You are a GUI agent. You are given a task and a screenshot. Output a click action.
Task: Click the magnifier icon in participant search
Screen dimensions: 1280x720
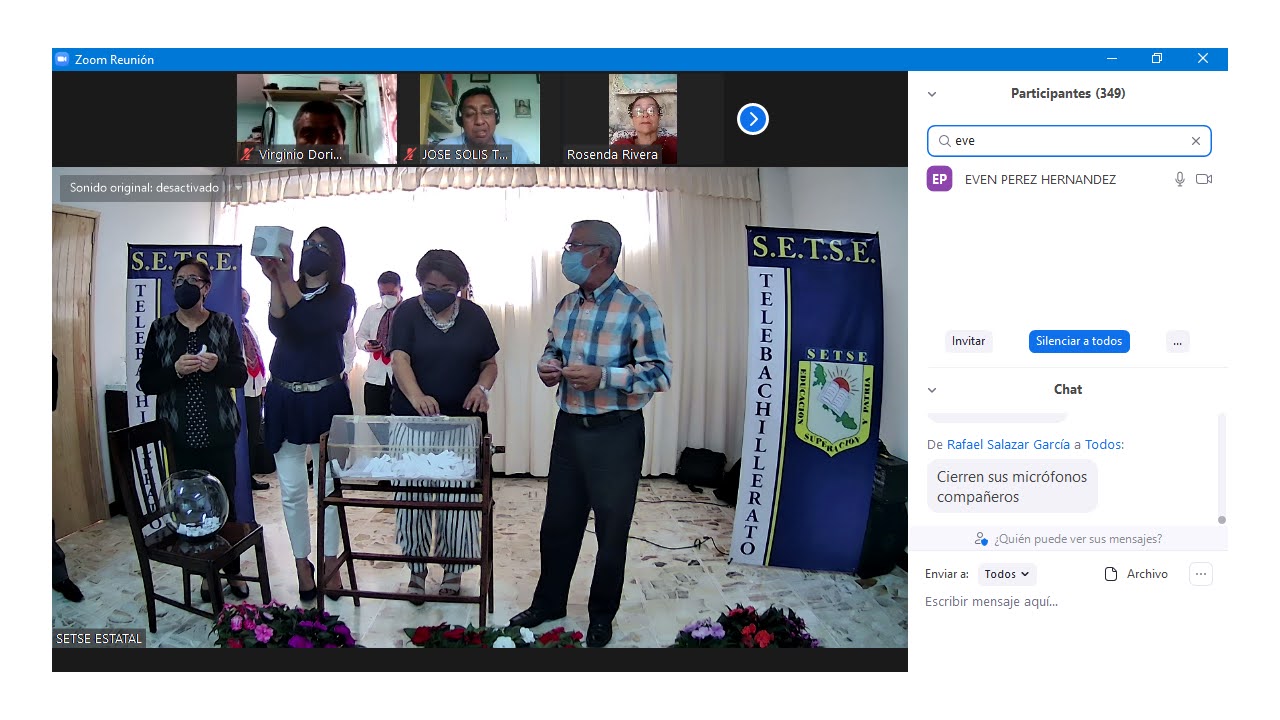click(x=944, y=141)
